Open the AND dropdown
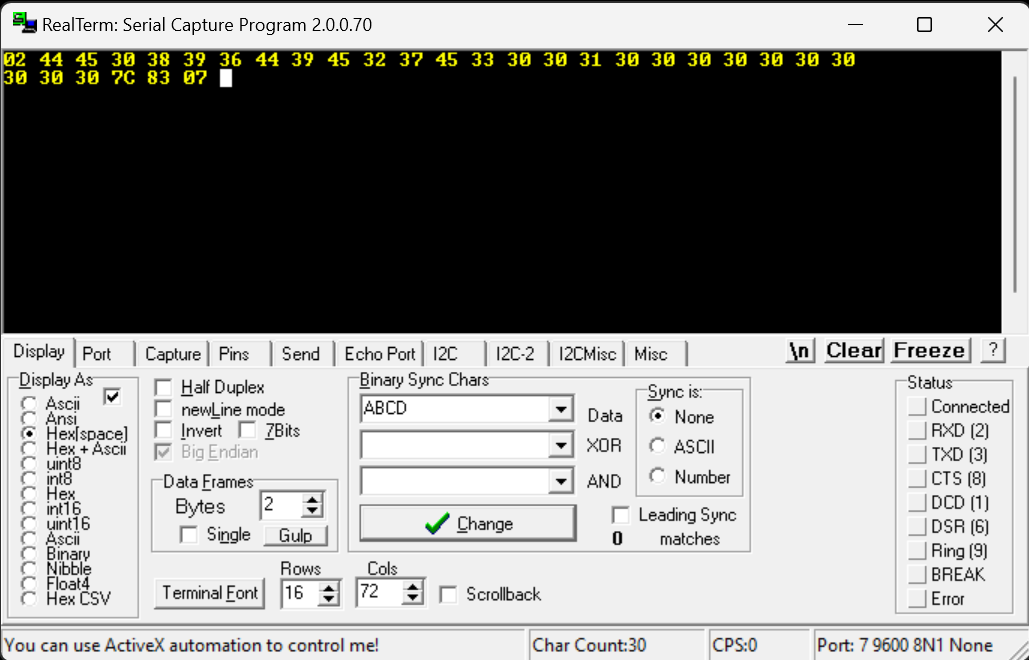1029x660 pixels. click(x=561, y=481)
